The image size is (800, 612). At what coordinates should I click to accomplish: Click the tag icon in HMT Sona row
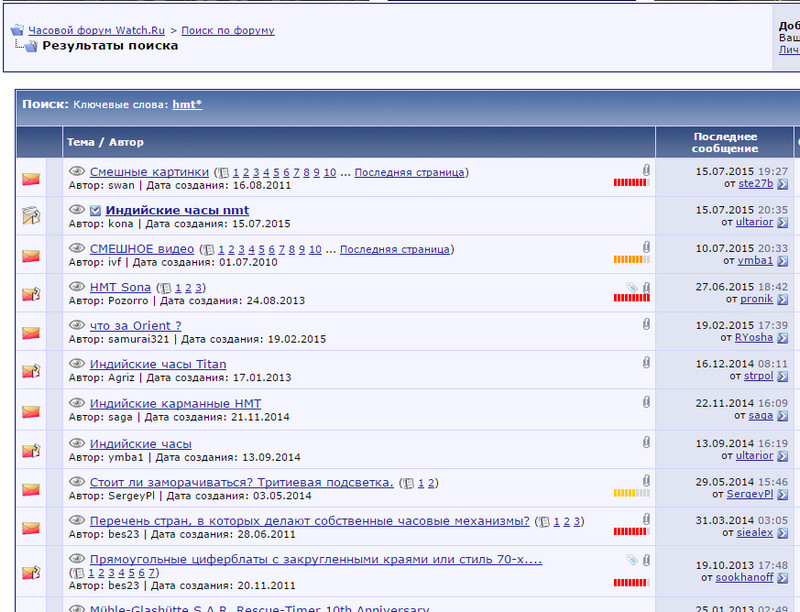(631, 287)
